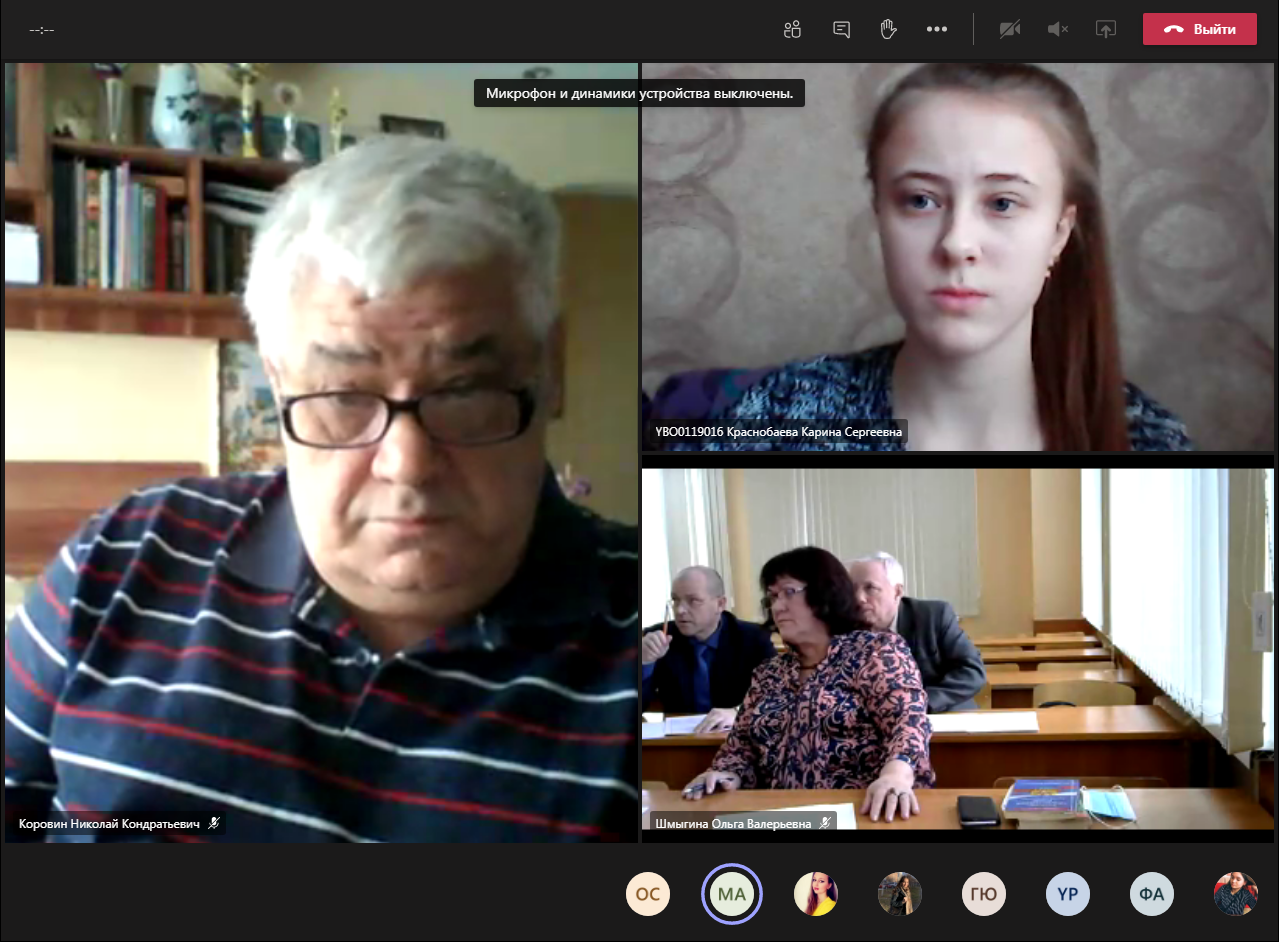The image size is (1279, 942).
Task: Click the muted mic icon beside Шмыгина's name
Action: click(x=825, y=823)
